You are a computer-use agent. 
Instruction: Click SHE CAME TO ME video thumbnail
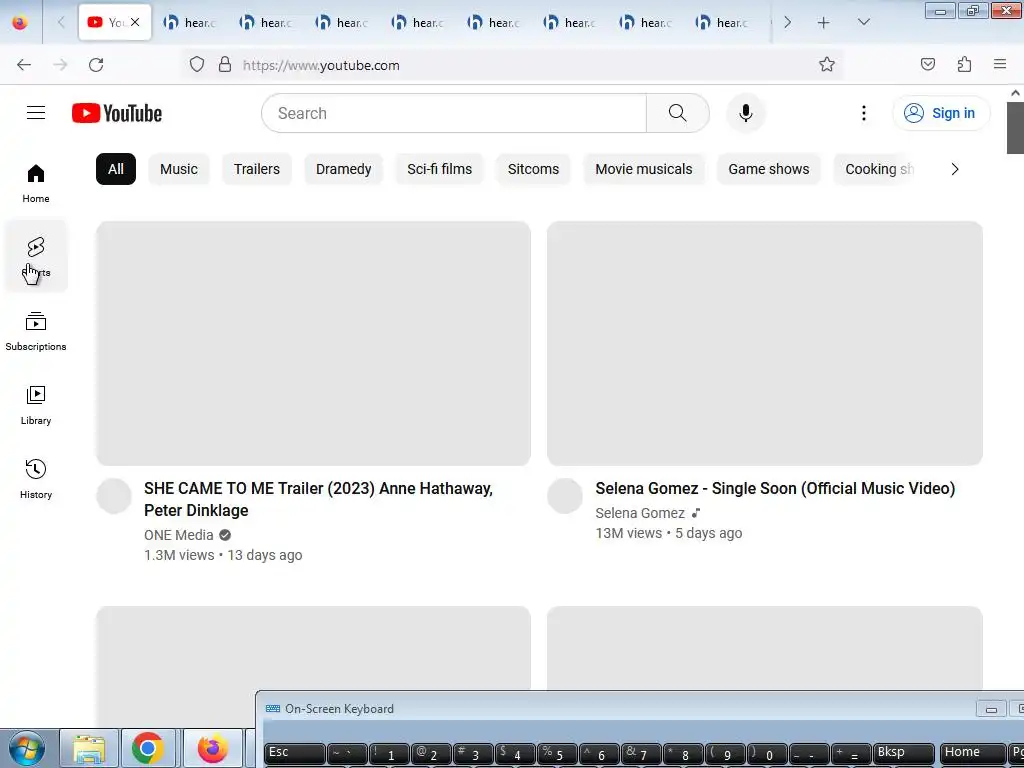[313, 343]
